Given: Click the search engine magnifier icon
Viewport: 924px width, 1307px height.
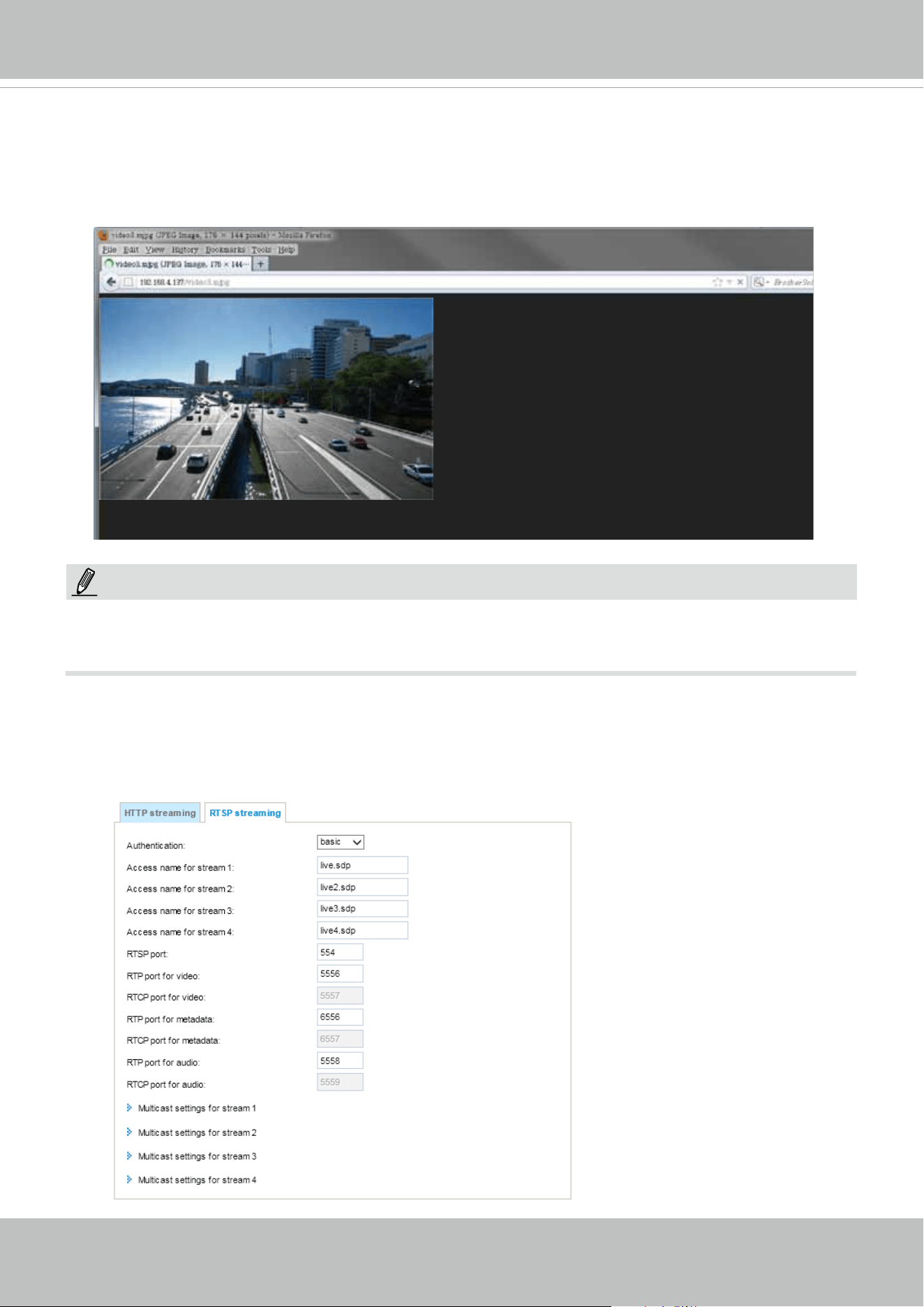Looking at the screenshot, I should pyautogui.click(x=759, y=282).
